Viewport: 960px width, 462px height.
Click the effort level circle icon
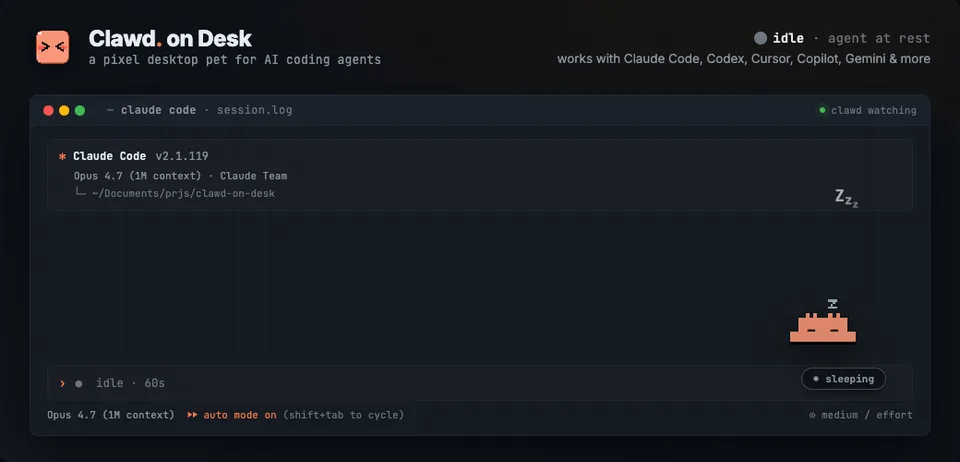pyautogui.click(x=812, y=415)
